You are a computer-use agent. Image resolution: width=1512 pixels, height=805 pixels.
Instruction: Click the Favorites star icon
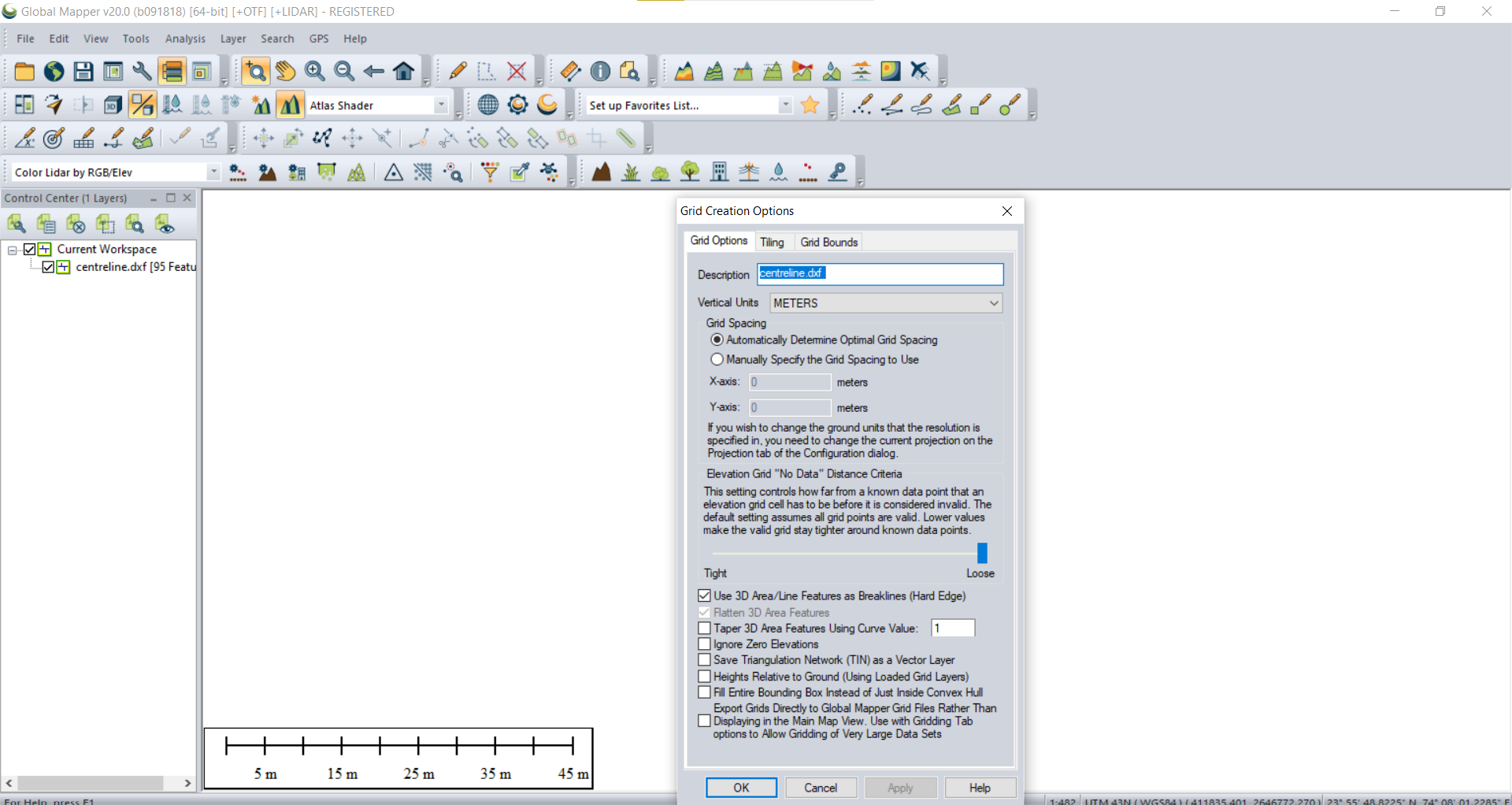click(810, 106)
